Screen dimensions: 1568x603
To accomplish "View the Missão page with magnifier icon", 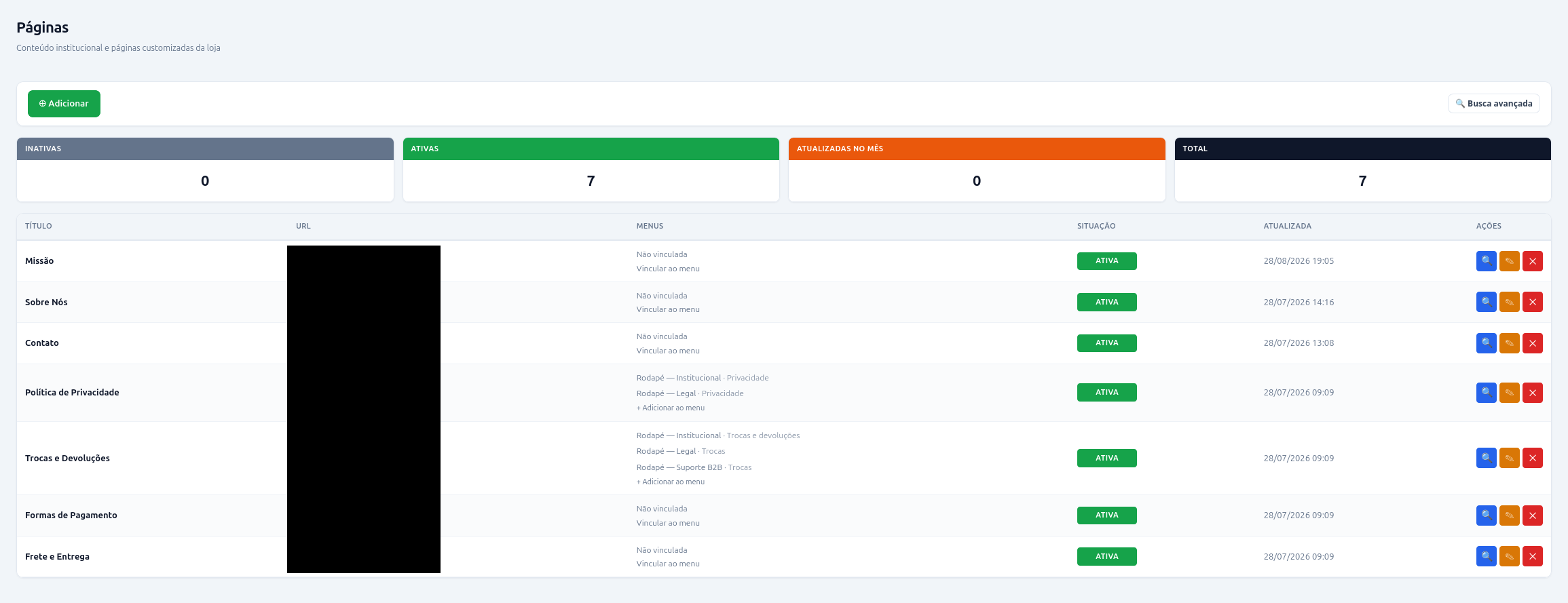I will 1486,261.
